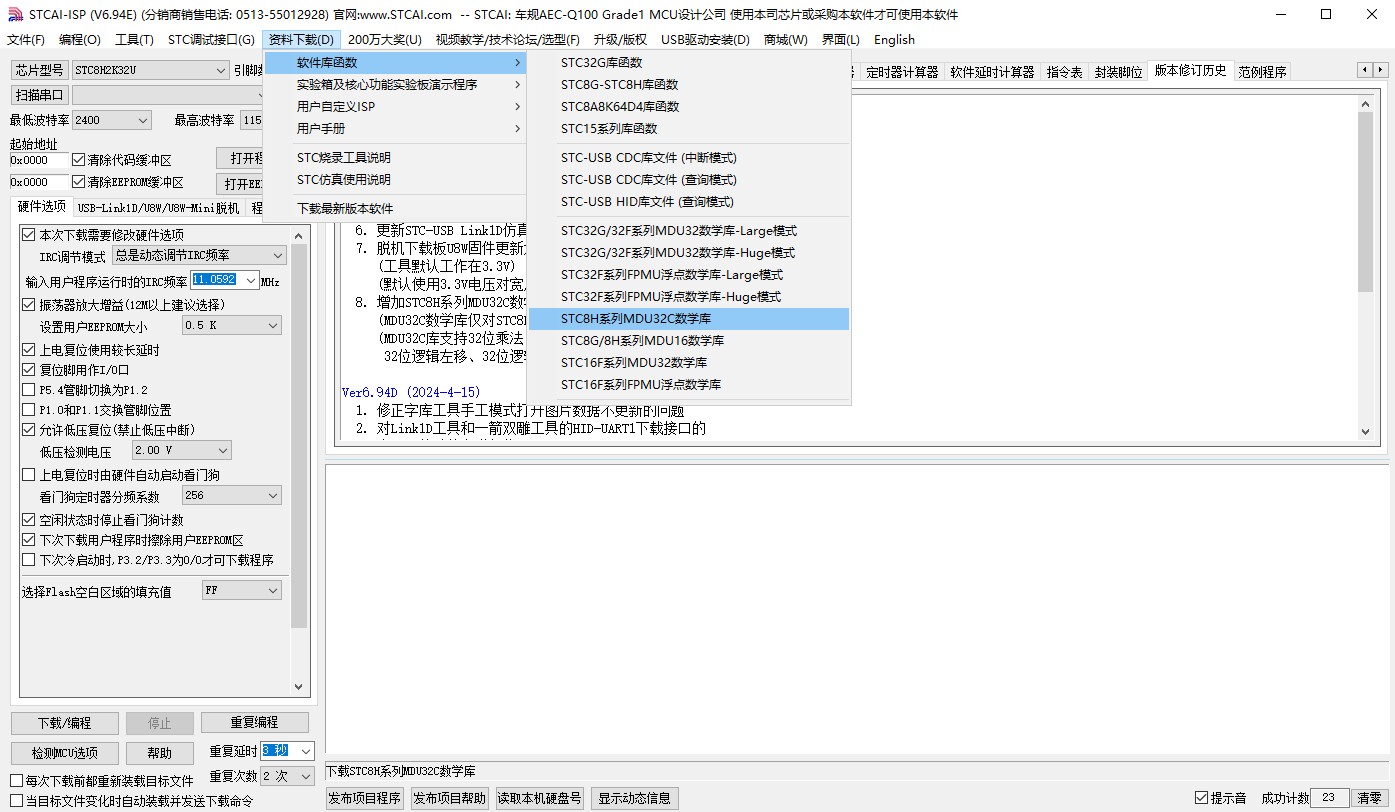
Task: Switch to 范例程序 tab
Action: click(x=1262, y=72)
